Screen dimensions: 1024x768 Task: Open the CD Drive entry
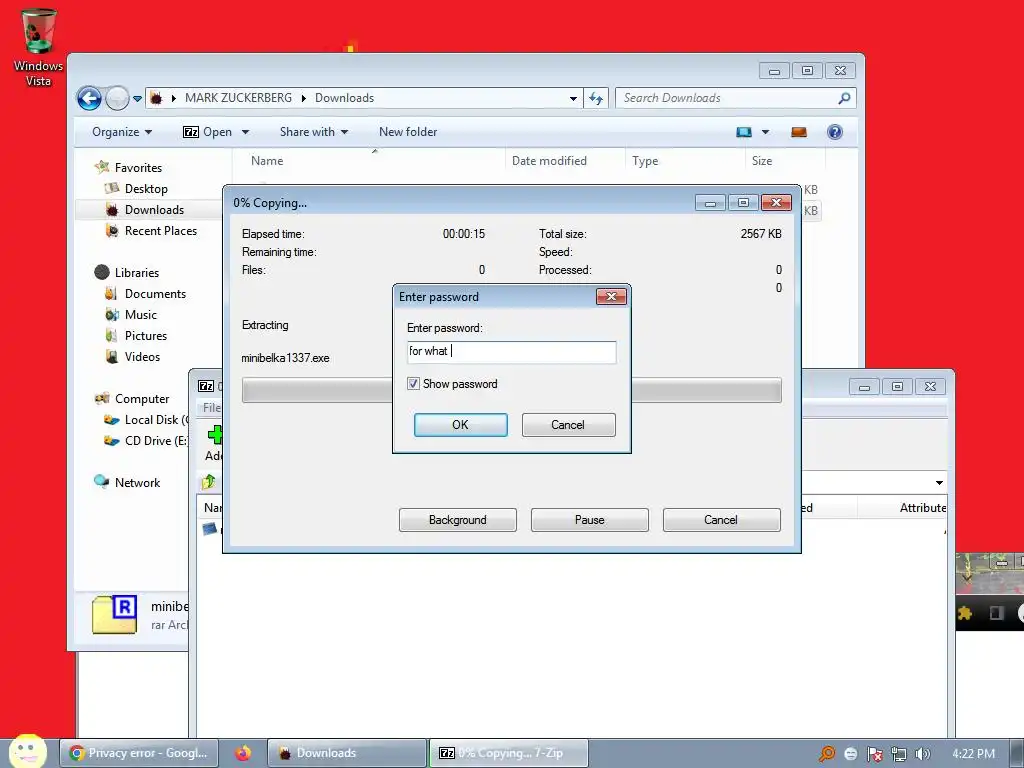148,441
